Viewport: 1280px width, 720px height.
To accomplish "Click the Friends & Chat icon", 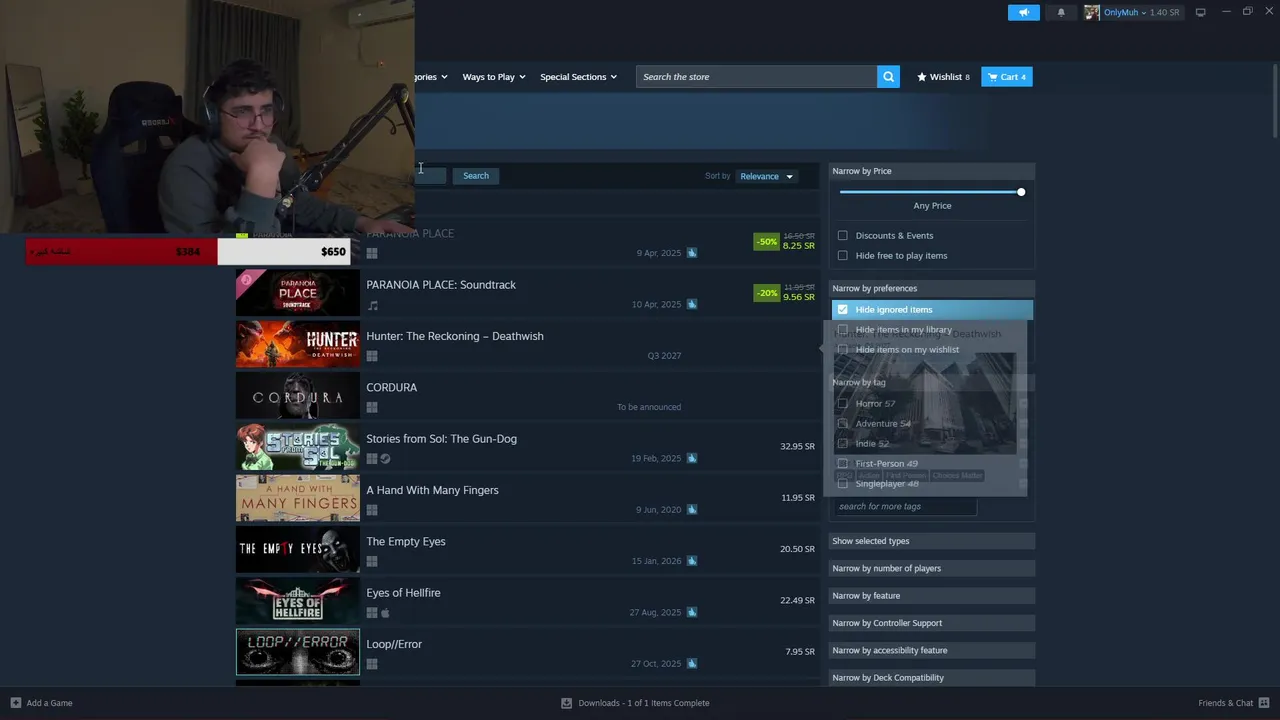I will 1264,703.
